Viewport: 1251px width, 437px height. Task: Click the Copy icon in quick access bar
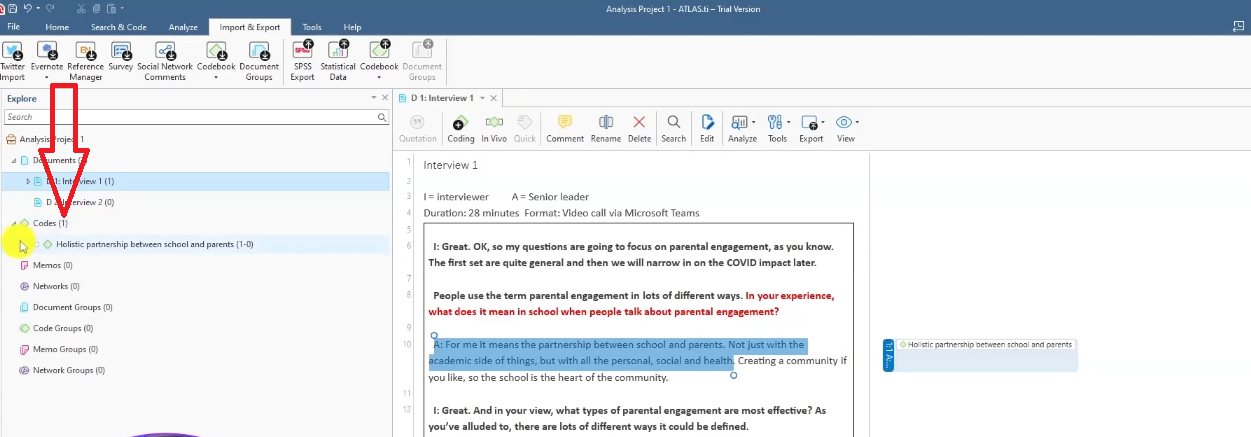coord(95,8)
